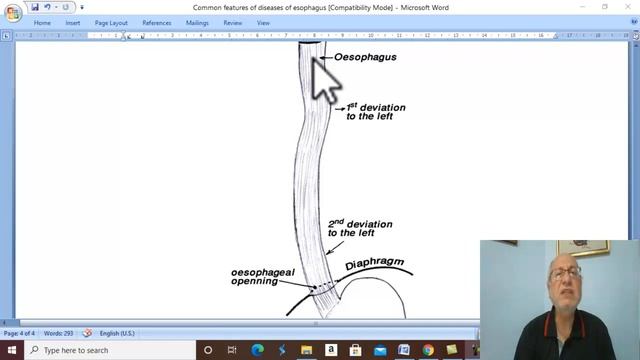Open the Windows Start menu
Screen dimensions: 640x360
tap(12, 350)
